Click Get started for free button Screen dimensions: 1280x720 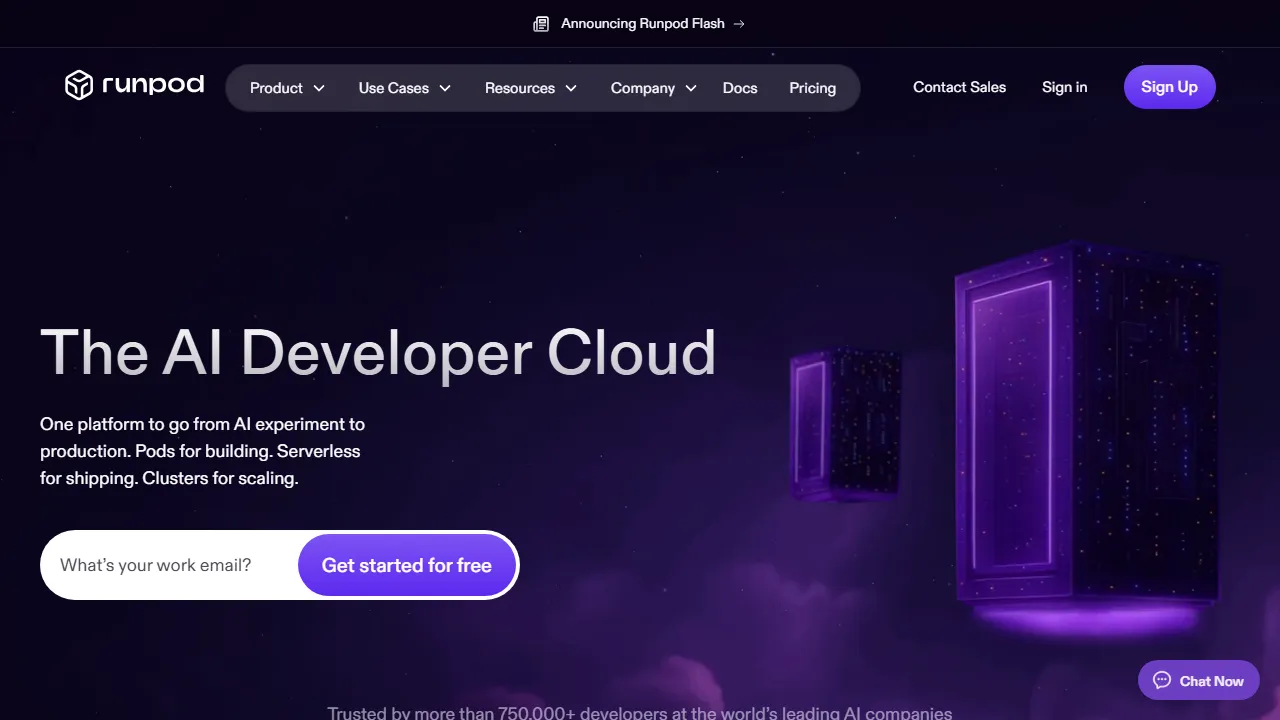pyautogui.click(x=407, y=565)
